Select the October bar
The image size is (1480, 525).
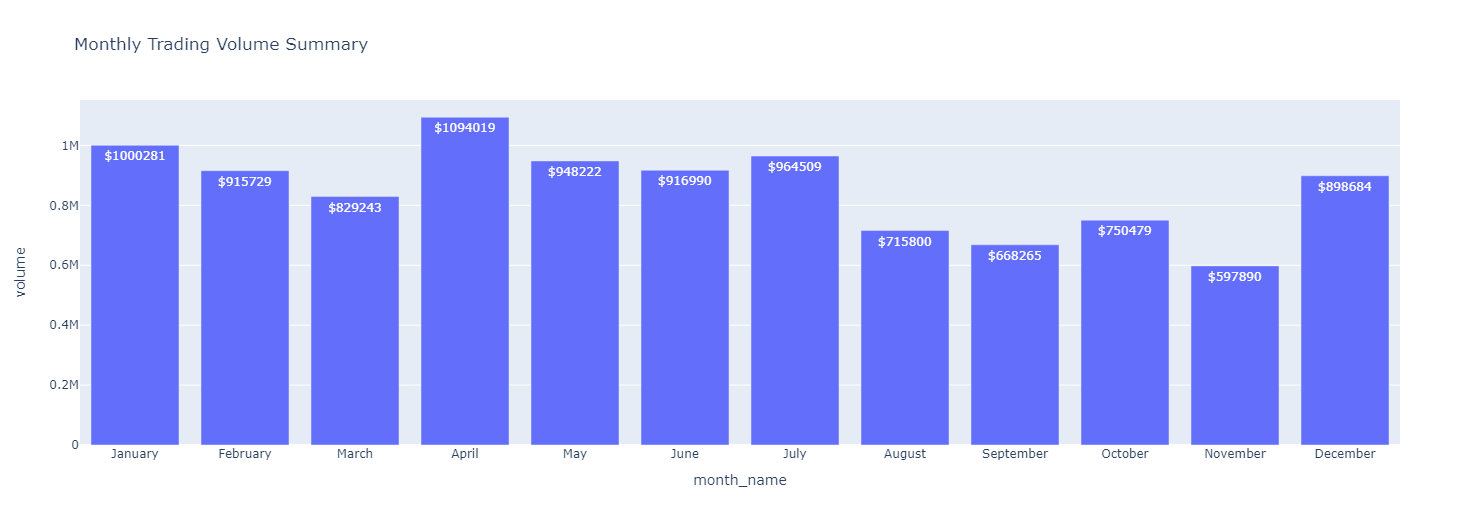pos(1125,340)
